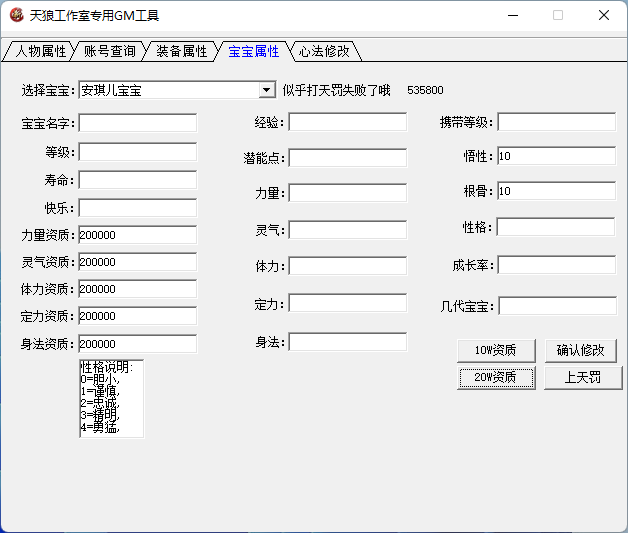The image size is (628, 533).
Task: Click the 20W资质 button
Action: [496, 378]
